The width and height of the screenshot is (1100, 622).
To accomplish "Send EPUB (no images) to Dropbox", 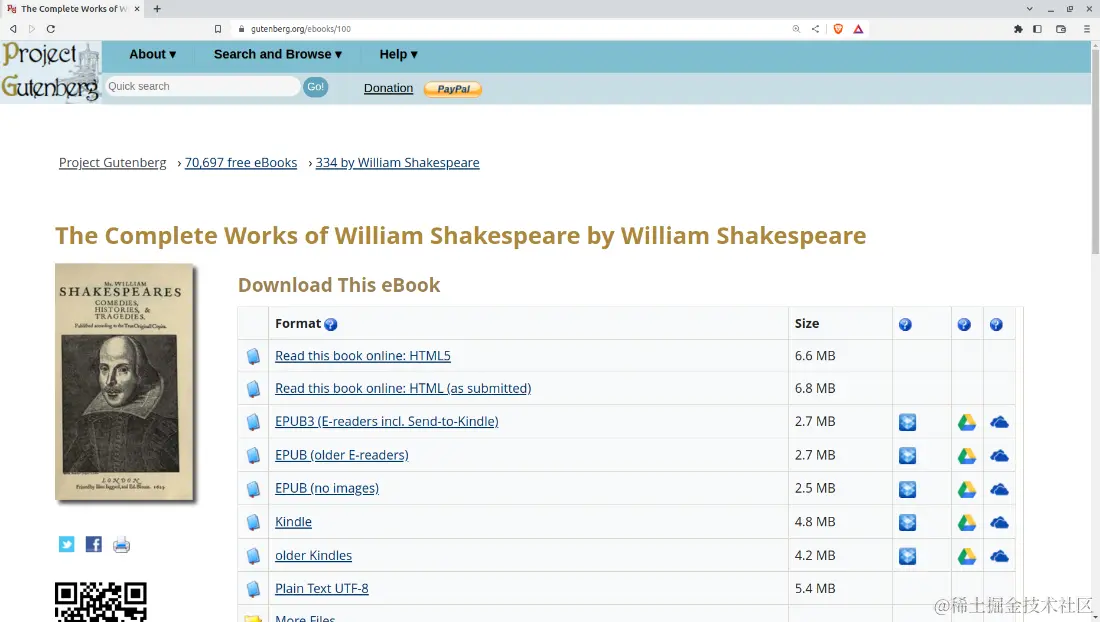I will [908, 489].
